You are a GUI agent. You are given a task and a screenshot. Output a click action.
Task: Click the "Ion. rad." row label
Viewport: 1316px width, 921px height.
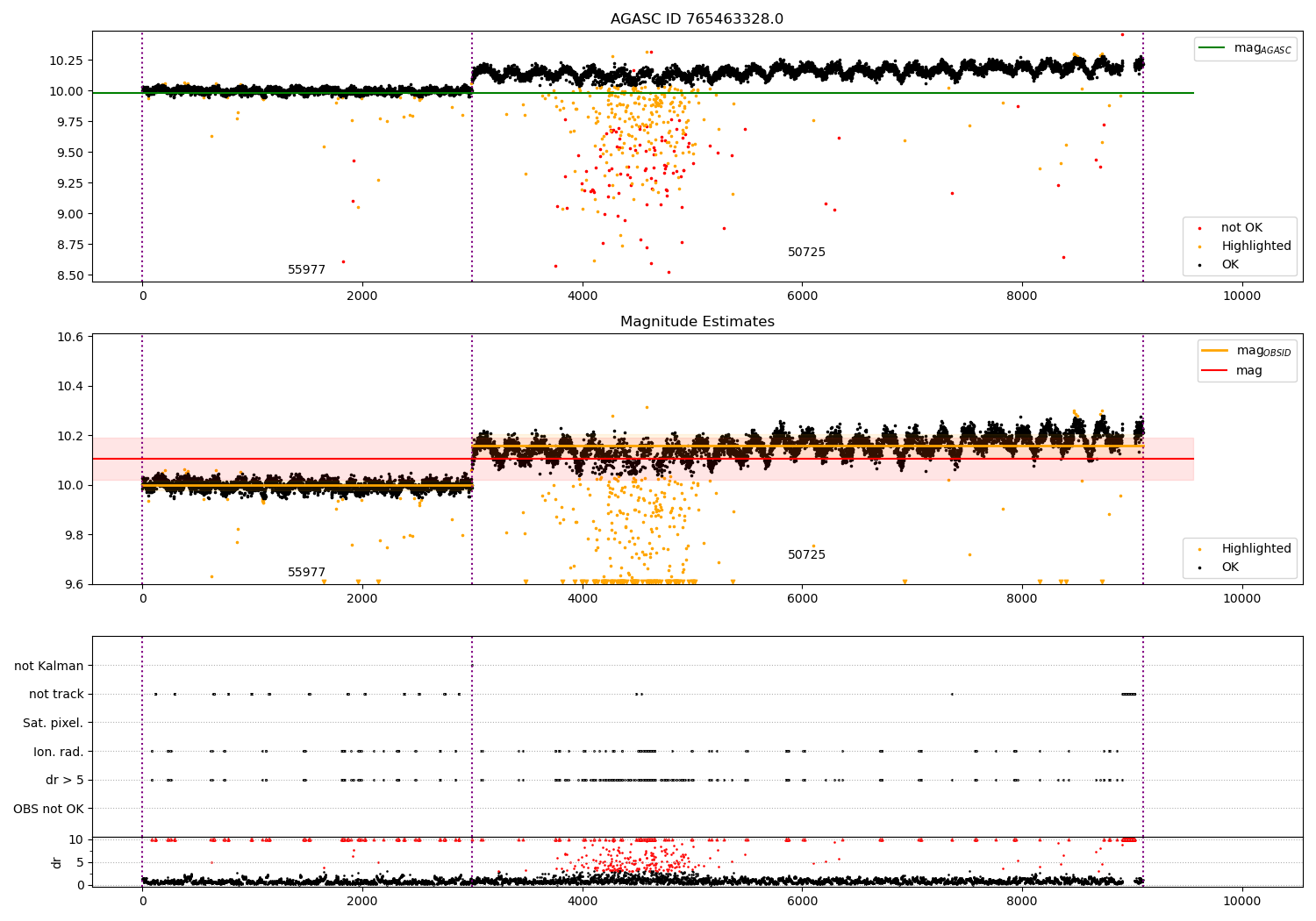[59, 752]
